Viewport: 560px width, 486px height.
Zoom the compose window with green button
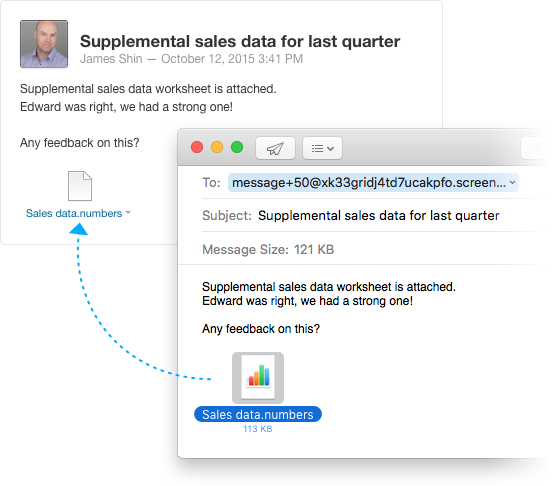coord(237,147)
